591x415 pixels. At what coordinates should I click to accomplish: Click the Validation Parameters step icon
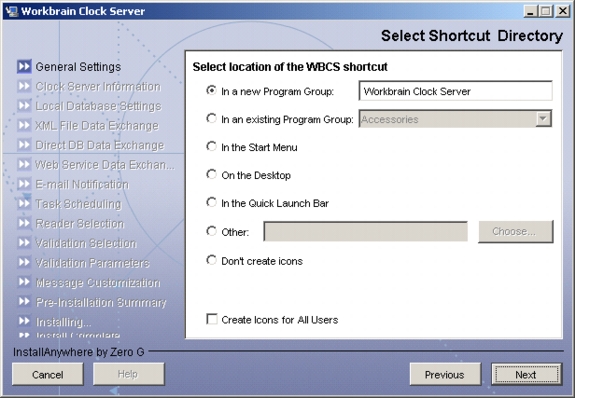click(x=24, y=263)
